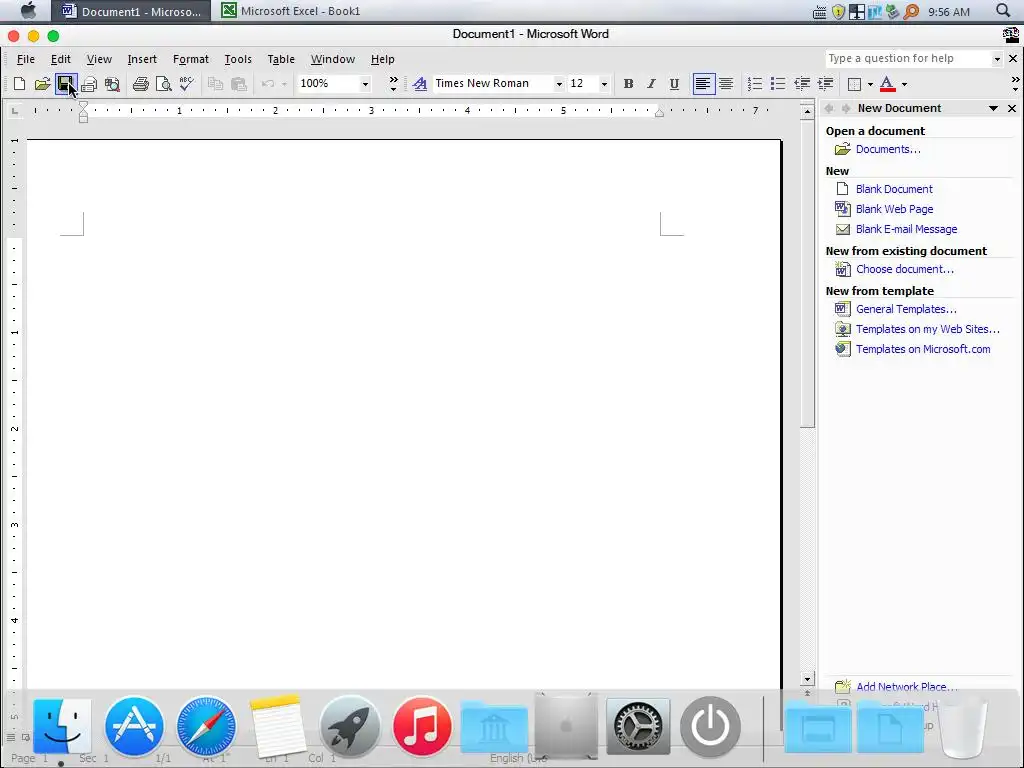Open the zoom 100% dropdown

(365, 84)
